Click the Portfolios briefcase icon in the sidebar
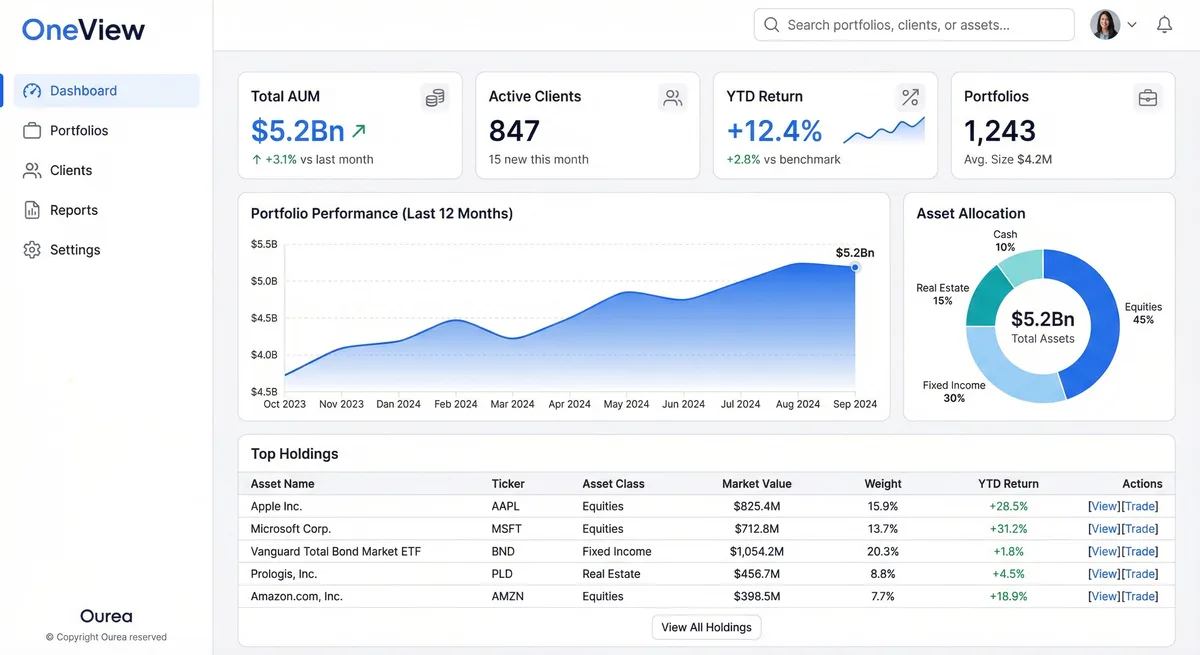1200x655 pixels. (31, 130)
